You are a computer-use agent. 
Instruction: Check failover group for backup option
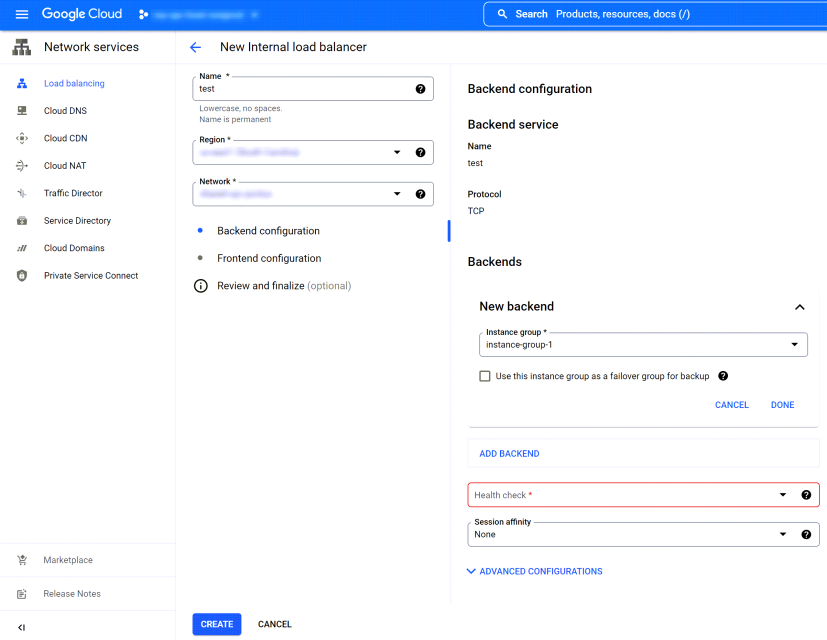tap(485, 376)
